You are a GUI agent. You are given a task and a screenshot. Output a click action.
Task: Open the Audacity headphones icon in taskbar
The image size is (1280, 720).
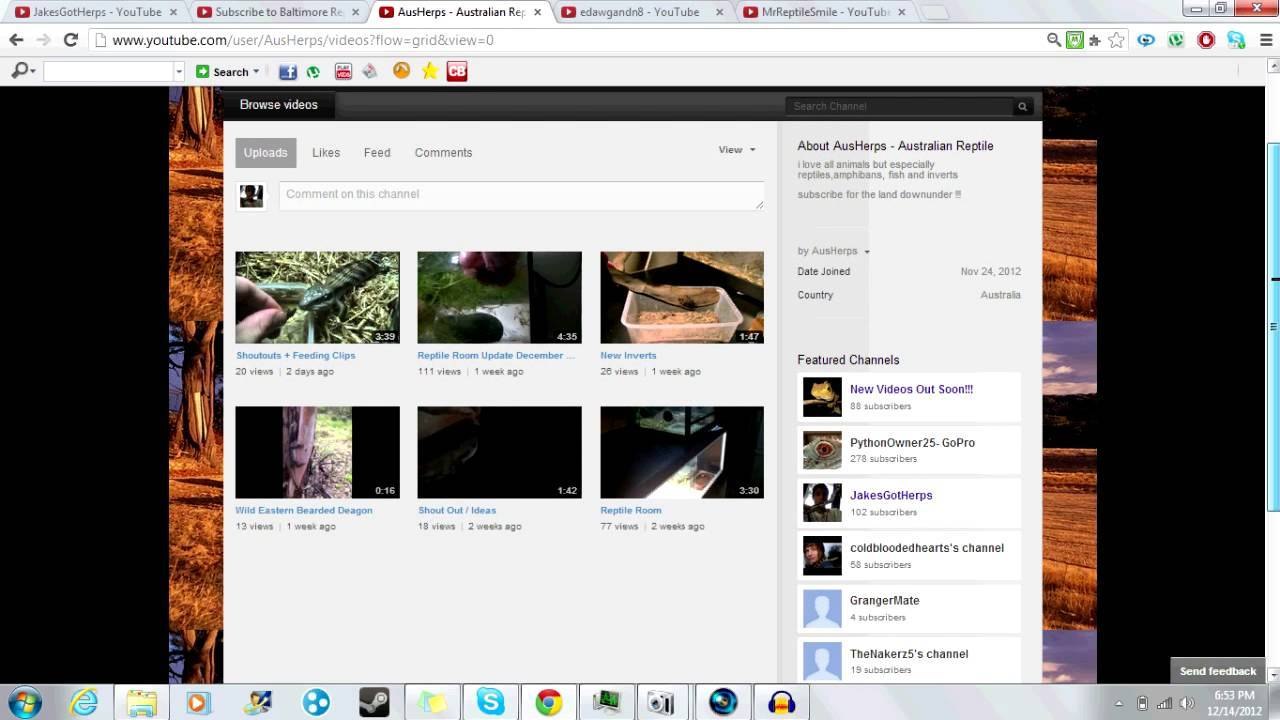click(780, 702)
